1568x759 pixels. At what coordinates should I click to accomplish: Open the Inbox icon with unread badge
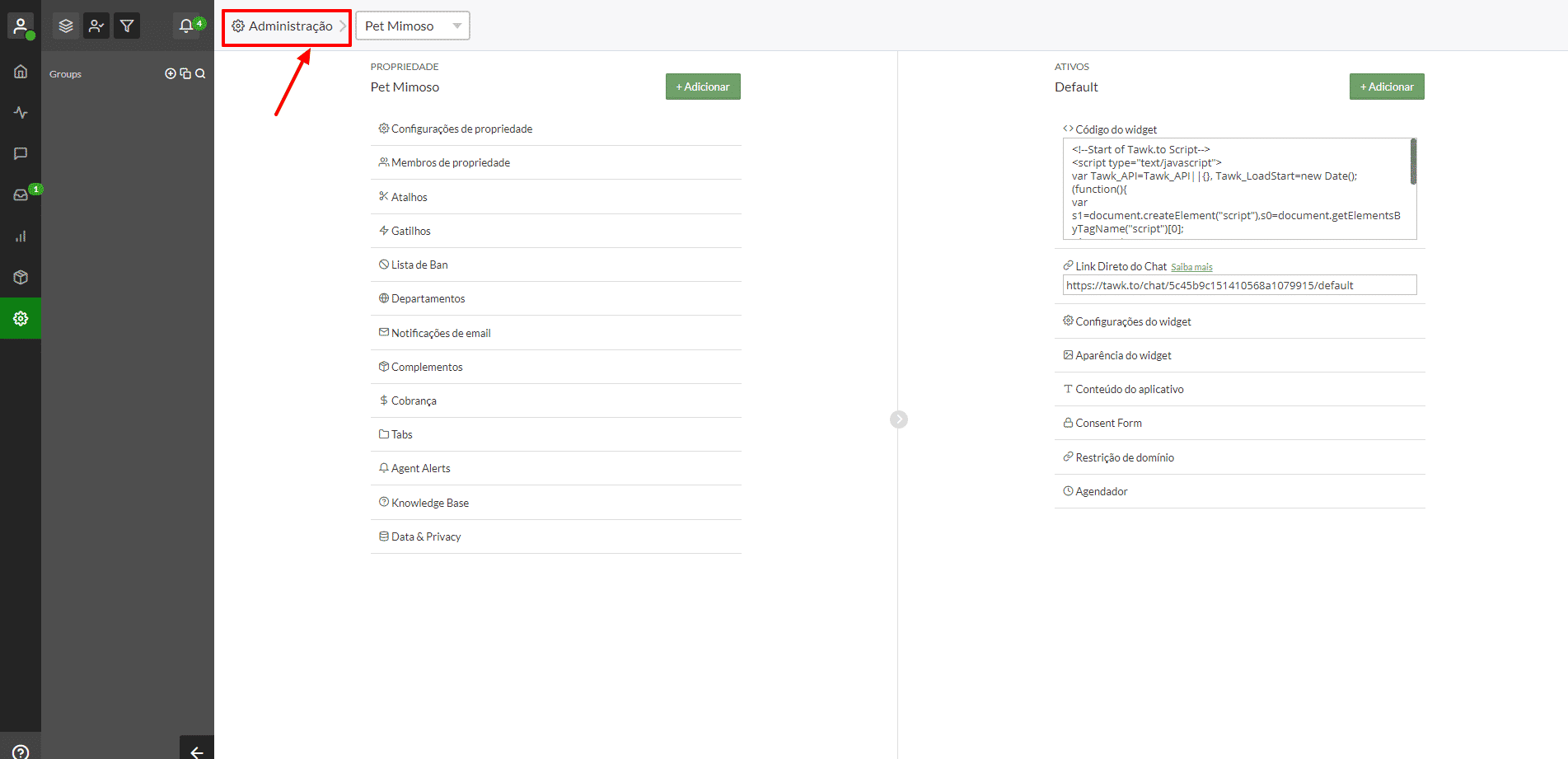click(21, 194)
